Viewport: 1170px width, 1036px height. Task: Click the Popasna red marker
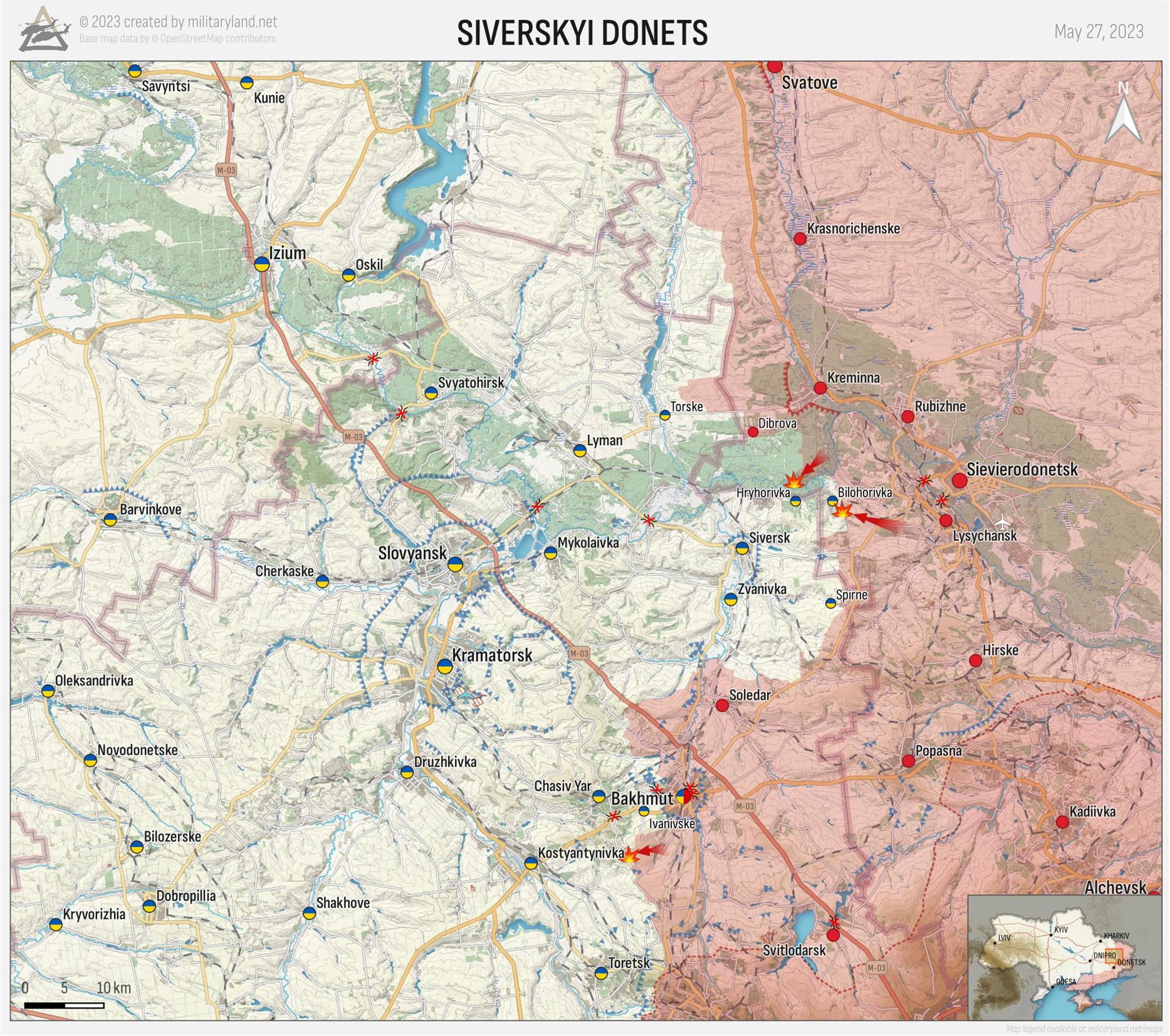(908, 761)
